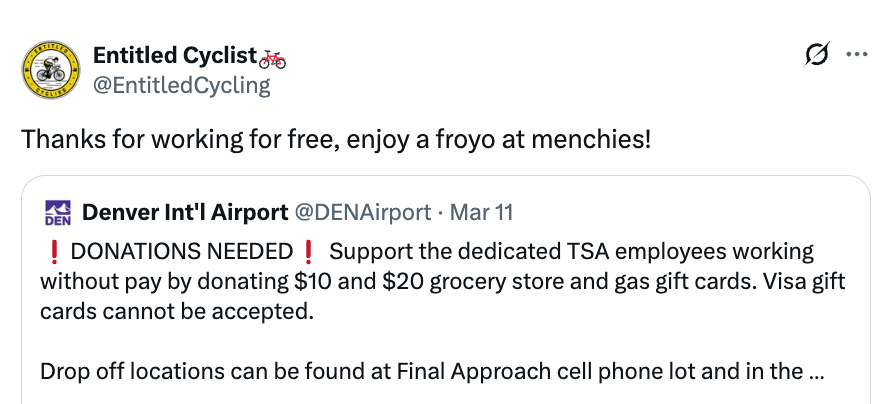Click the bicycle emoji beside the name
Image resolution: width=892 pixels, height=404 pixels.
tap(272, 57)
